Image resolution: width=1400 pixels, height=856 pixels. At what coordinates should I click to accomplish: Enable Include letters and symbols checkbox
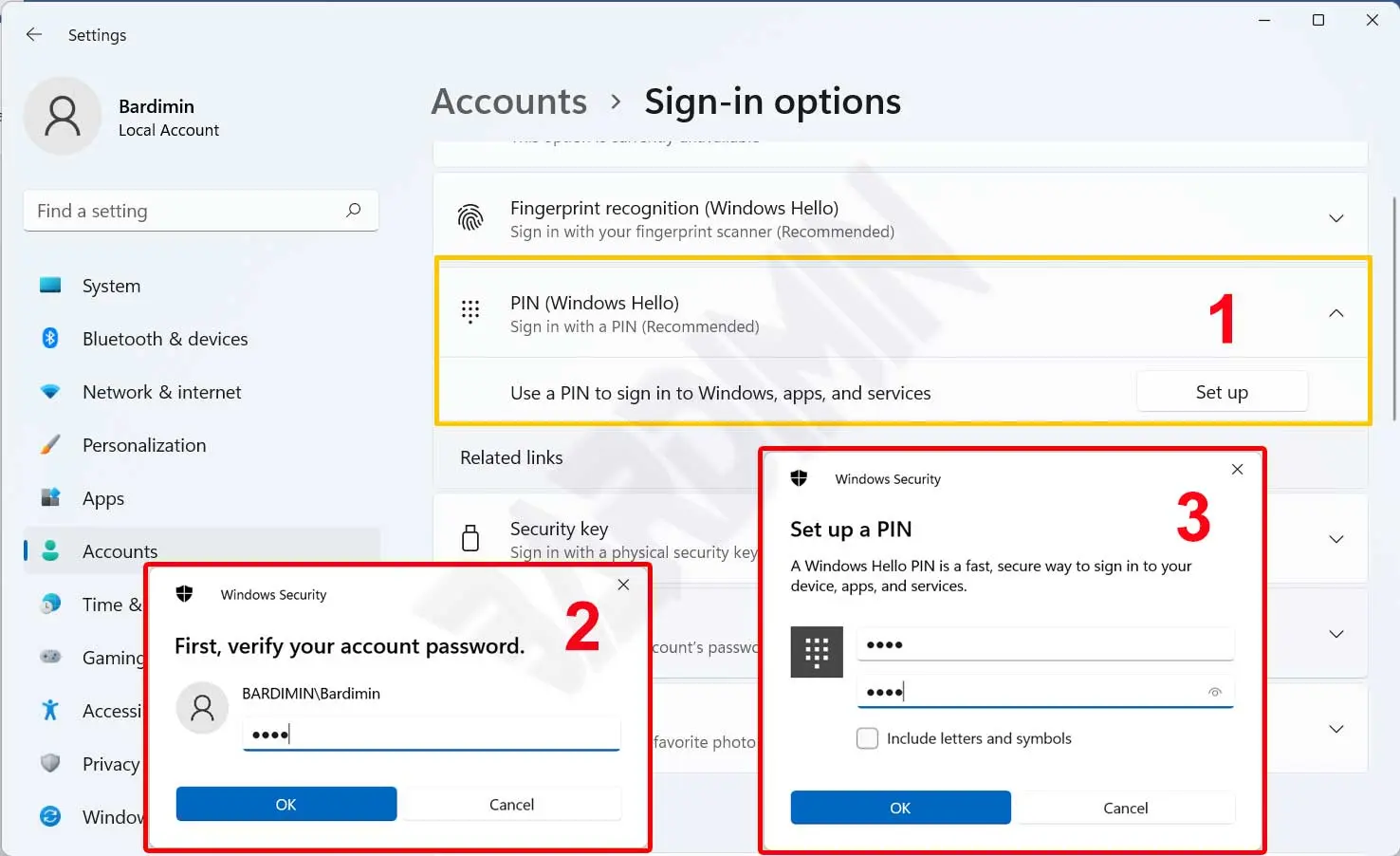tap(867, 738)
